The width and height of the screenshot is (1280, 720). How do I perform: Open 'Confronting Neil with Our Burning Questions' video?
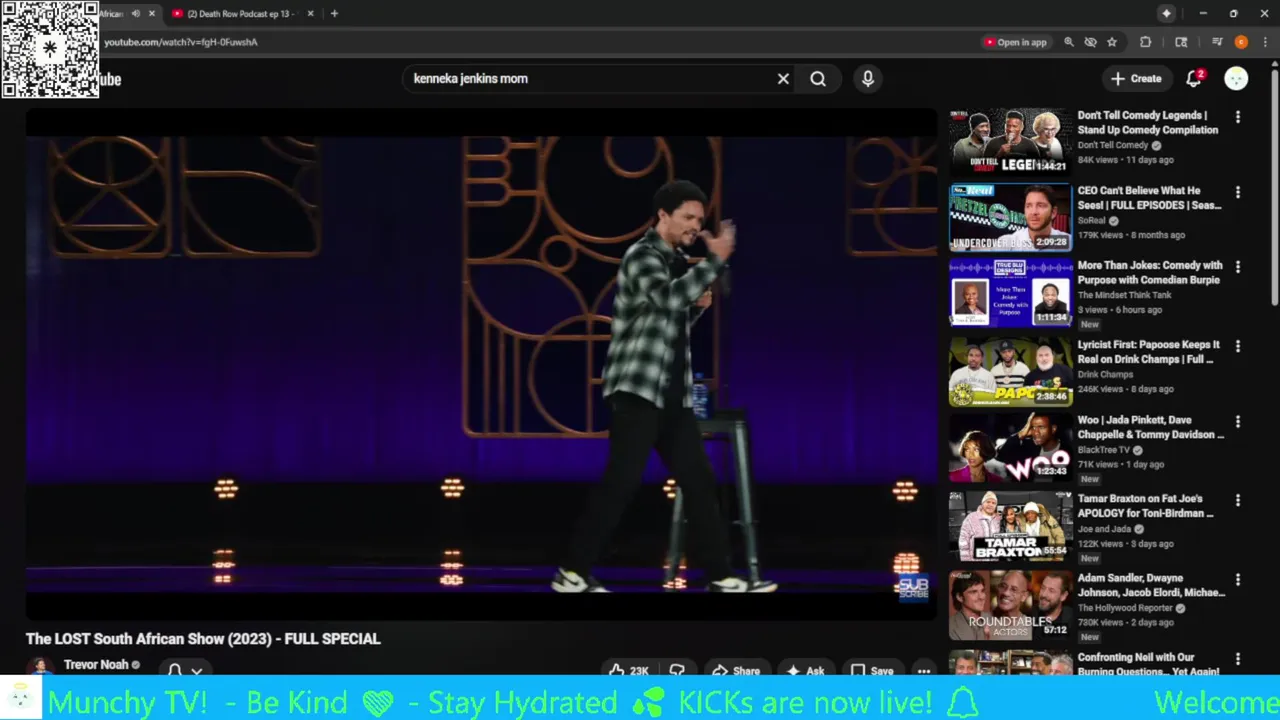[x=1149, y=664]
